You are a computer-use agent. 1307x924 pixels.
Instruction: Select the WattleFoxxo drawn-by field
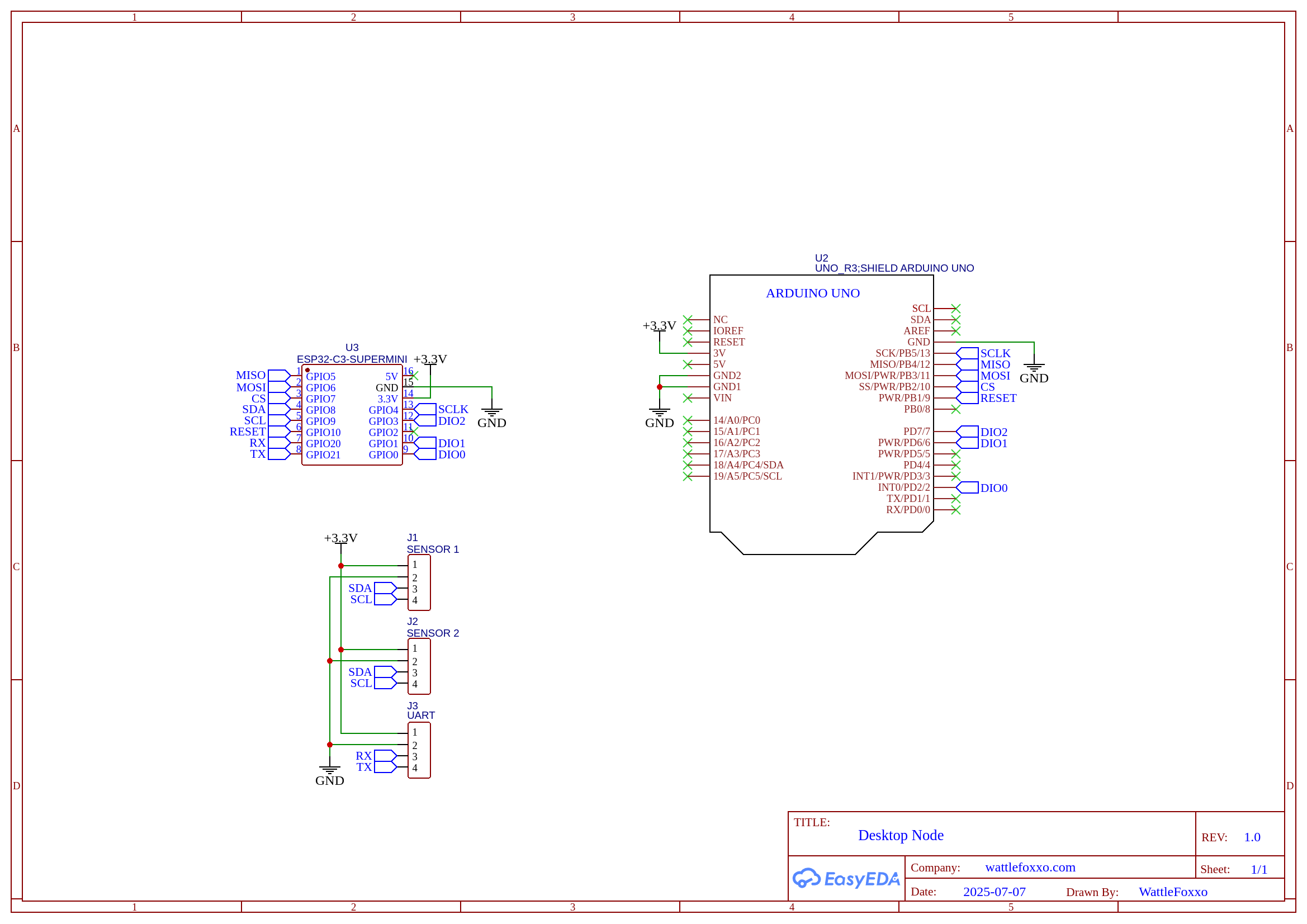(x=1173, y=892)
